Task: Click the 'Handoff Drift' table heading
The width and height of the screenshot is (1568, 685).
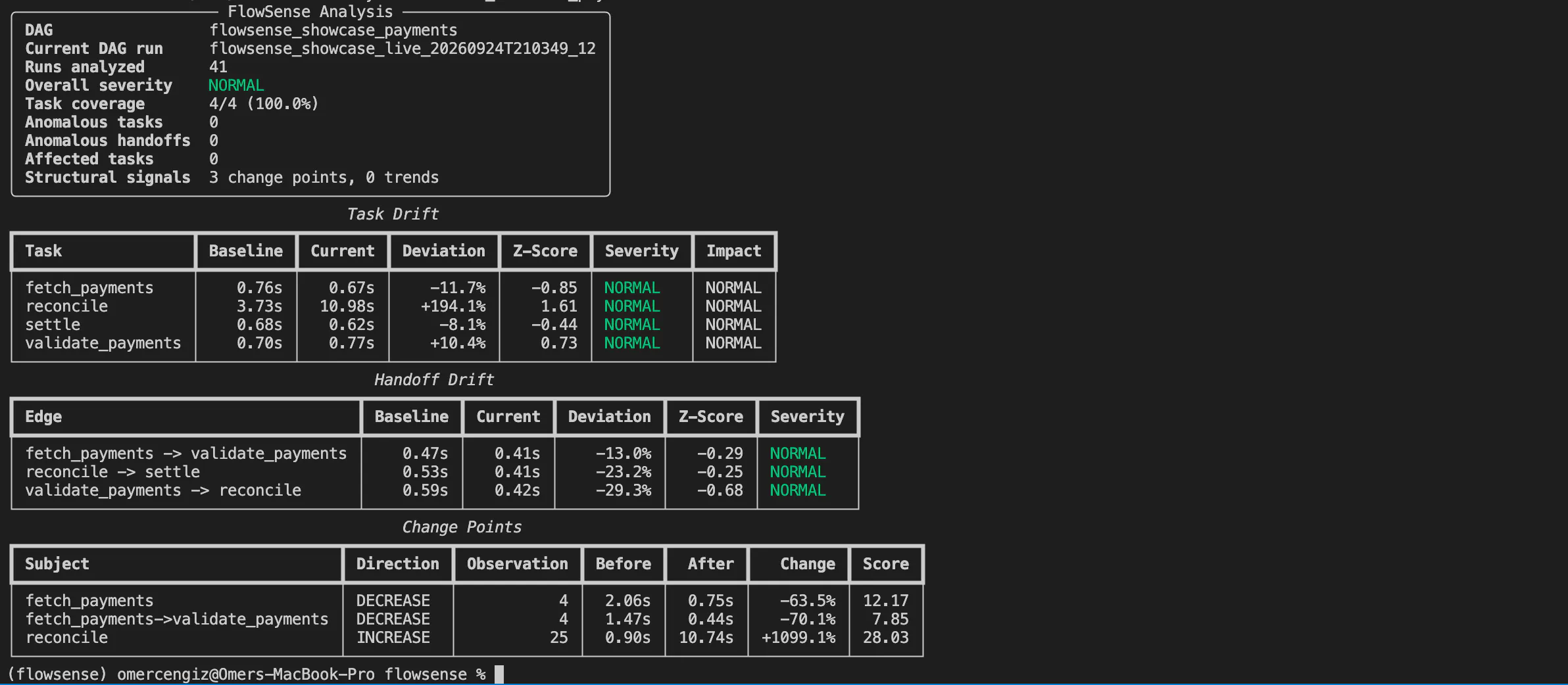Action: click(434, 380)
